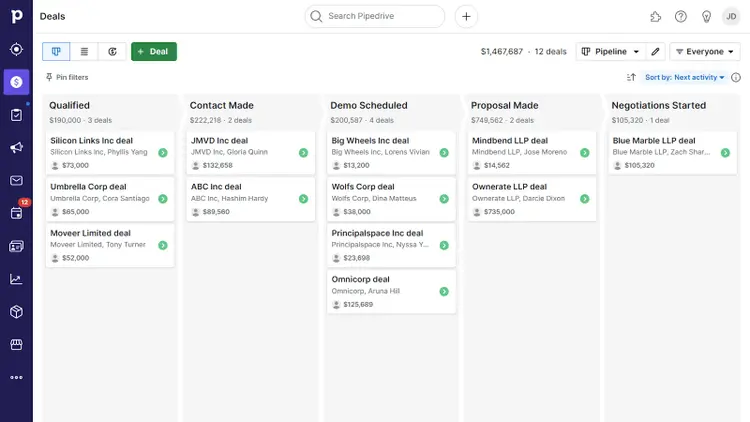
Task: Click Pin filters
Action: pos(67,77)
